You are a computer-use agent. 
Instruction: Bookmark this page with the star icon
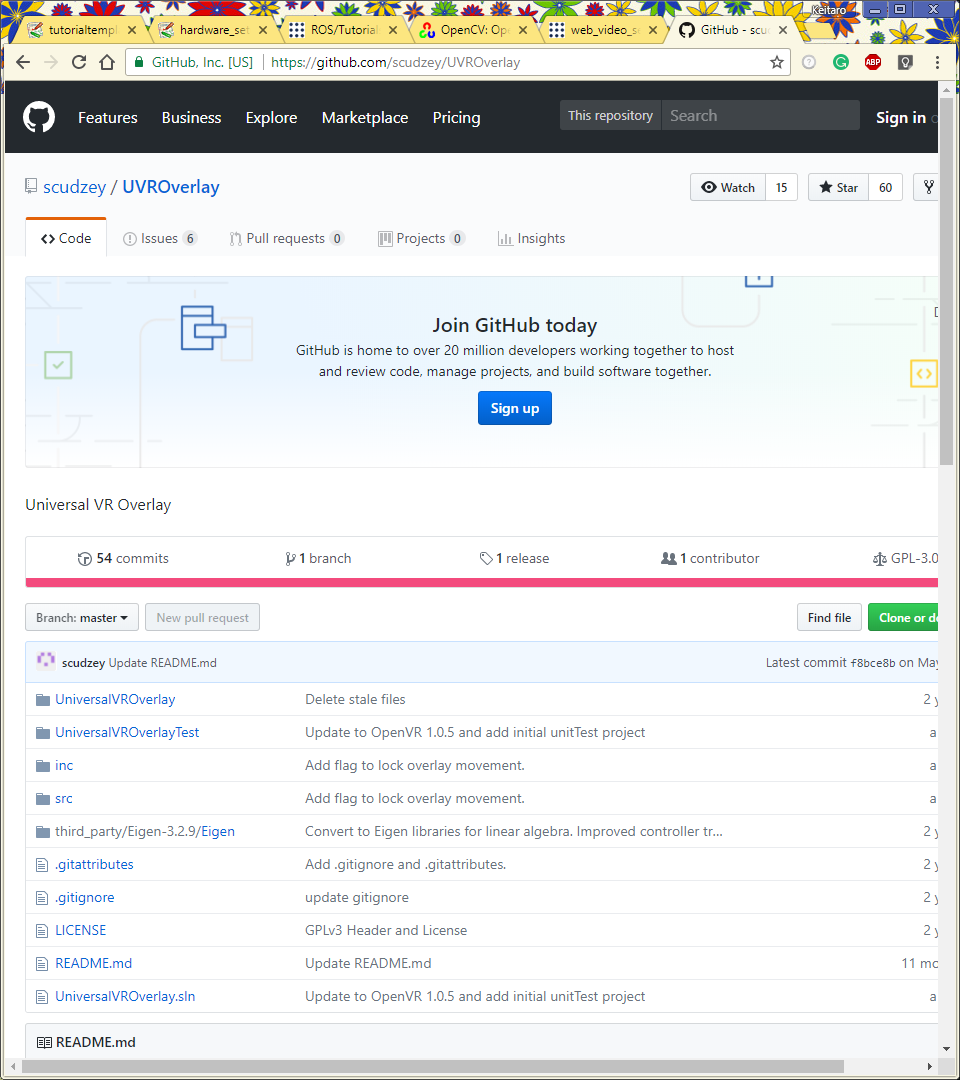(777, 62)
